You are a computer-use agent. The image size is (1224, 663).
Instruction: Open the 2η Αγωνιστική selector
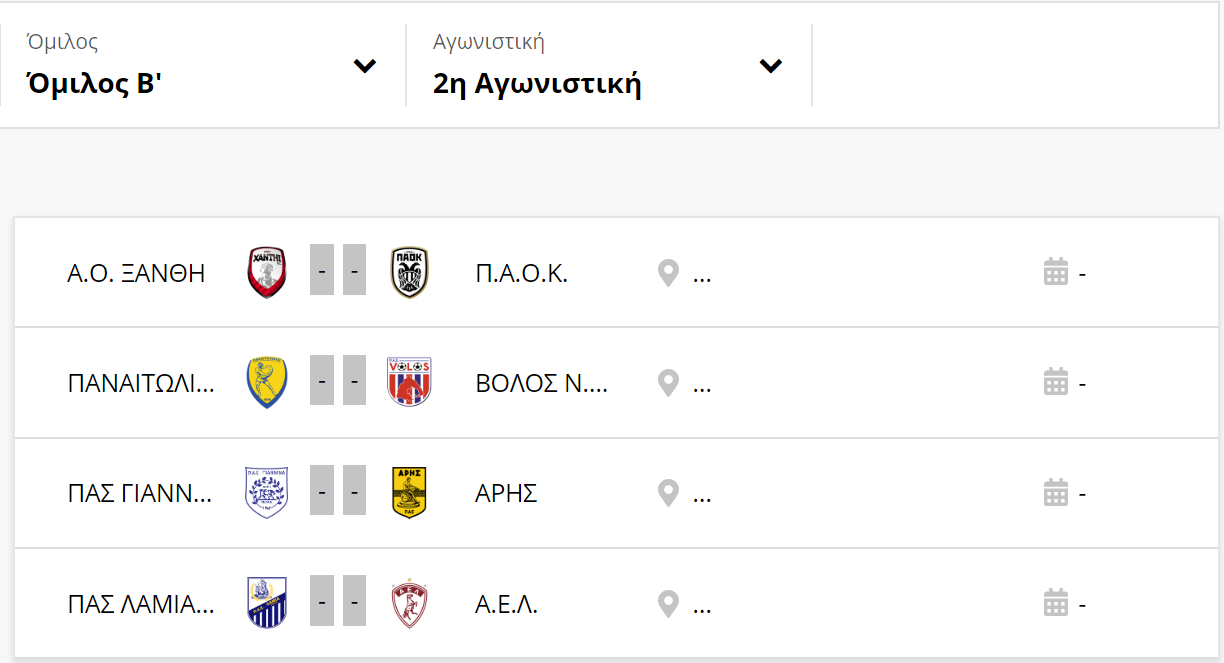coord(609,65)
